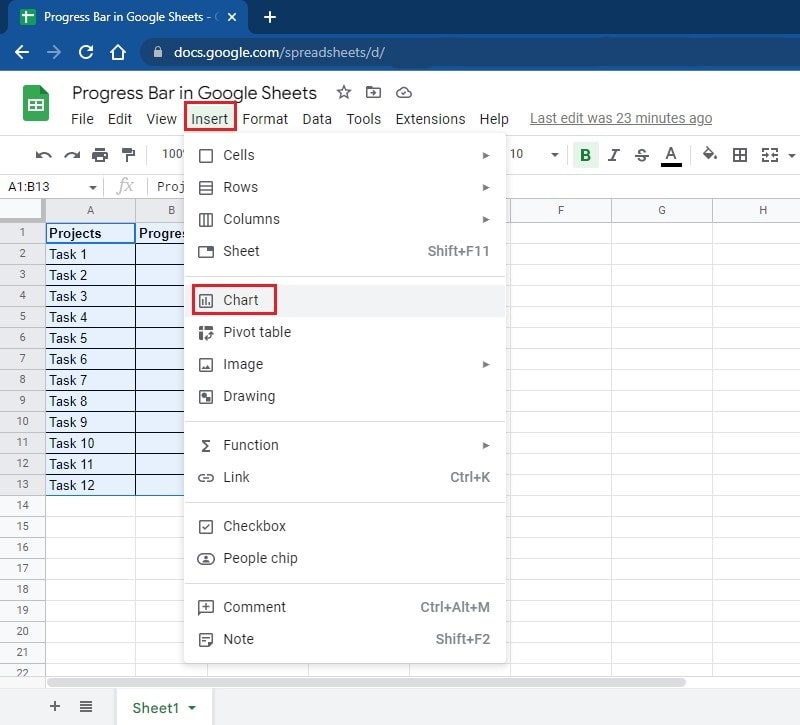Toggle bold formatting

(585, 155)
